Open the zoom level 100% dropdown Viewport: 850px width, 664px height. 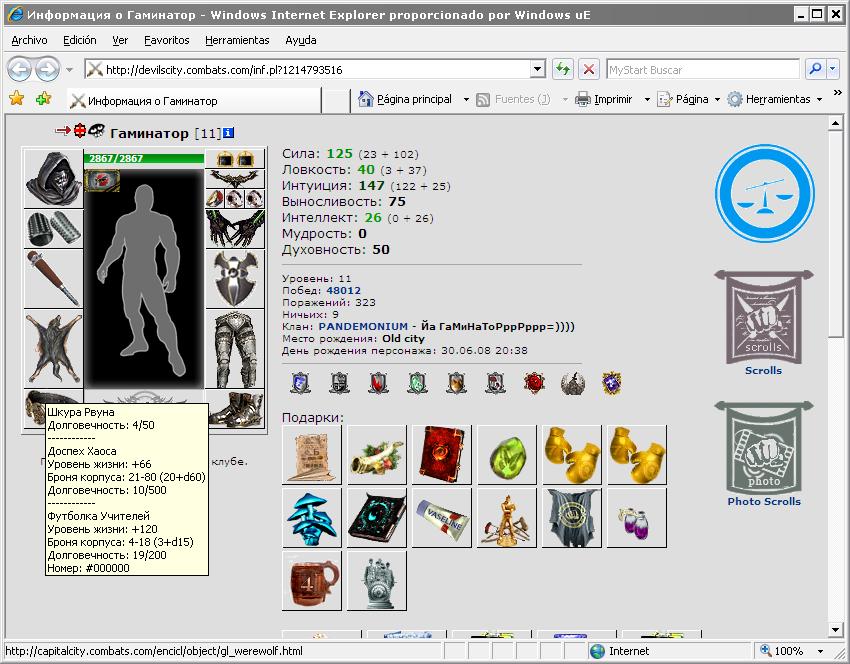pos(820,651)
